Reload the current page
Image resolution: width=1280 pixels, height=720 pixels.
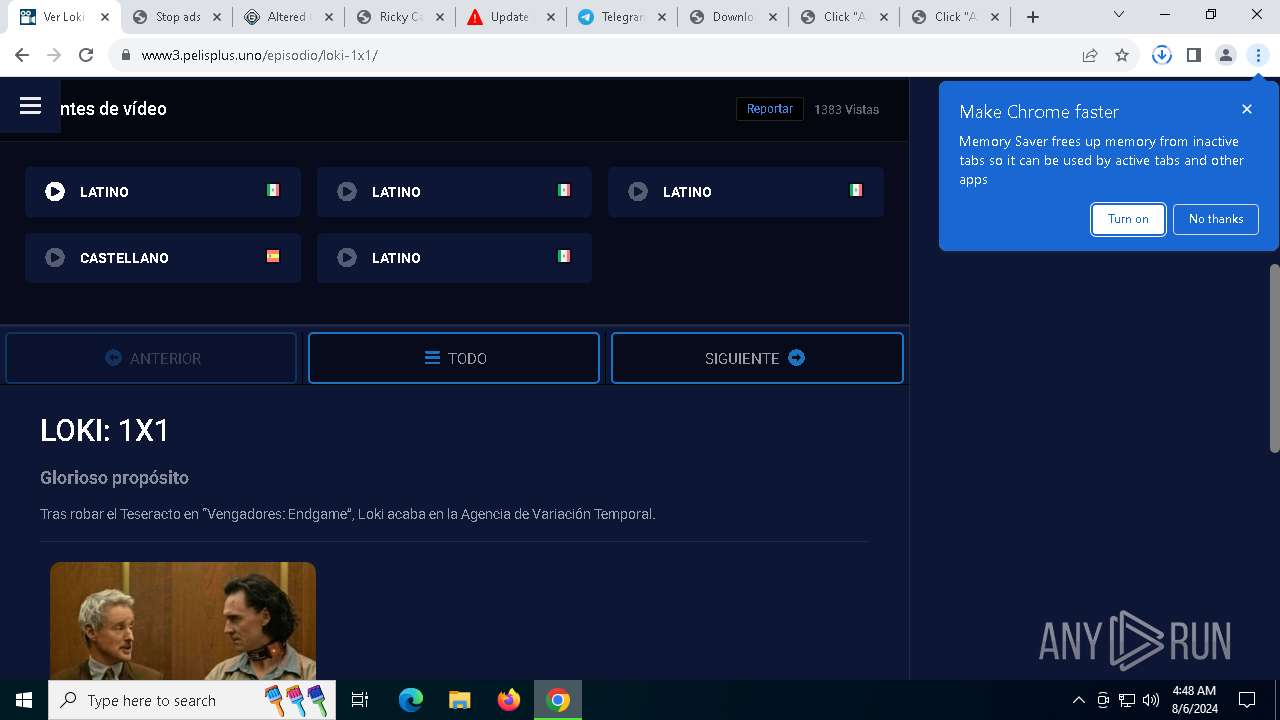86,55
